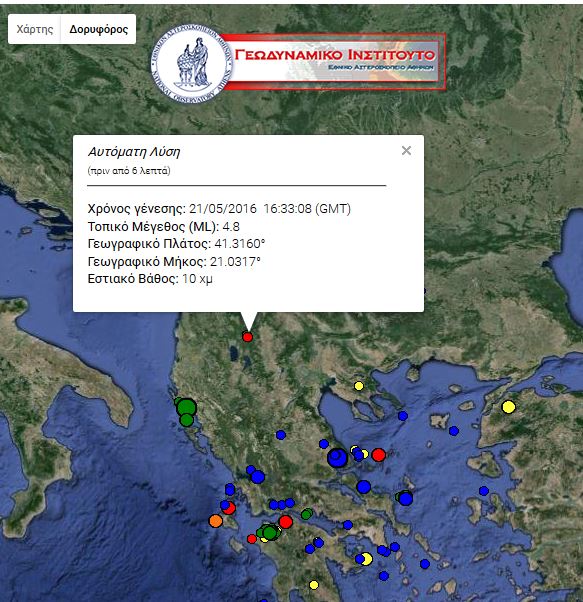
Task: Click the text Γεωγραφικό Πλάτος: 41.3160°
Action: point(177,244)
